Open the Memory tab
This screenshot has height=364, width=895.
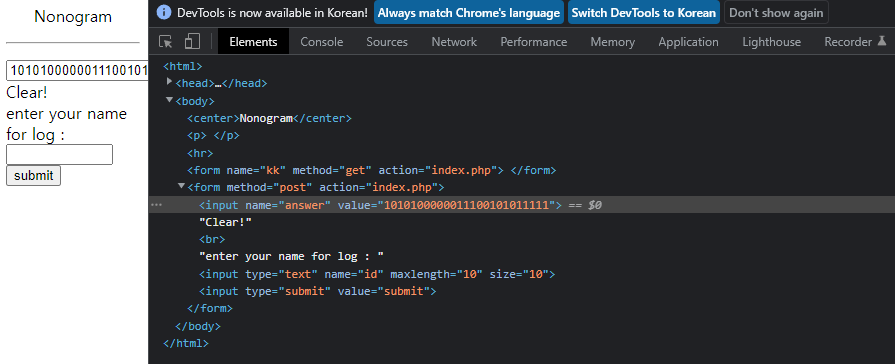pos(612,42)
